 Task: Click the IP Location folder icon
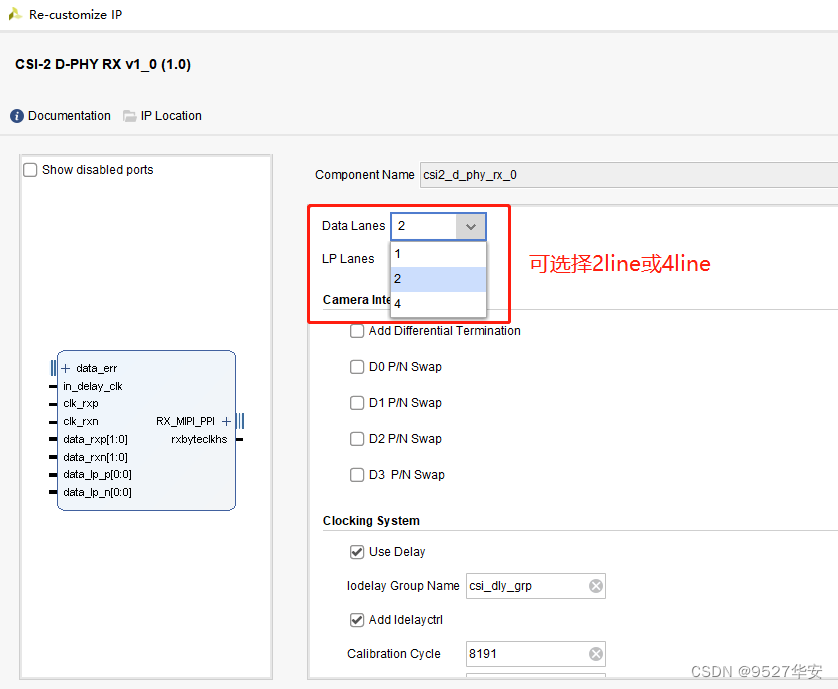click(x=130, y=116)
